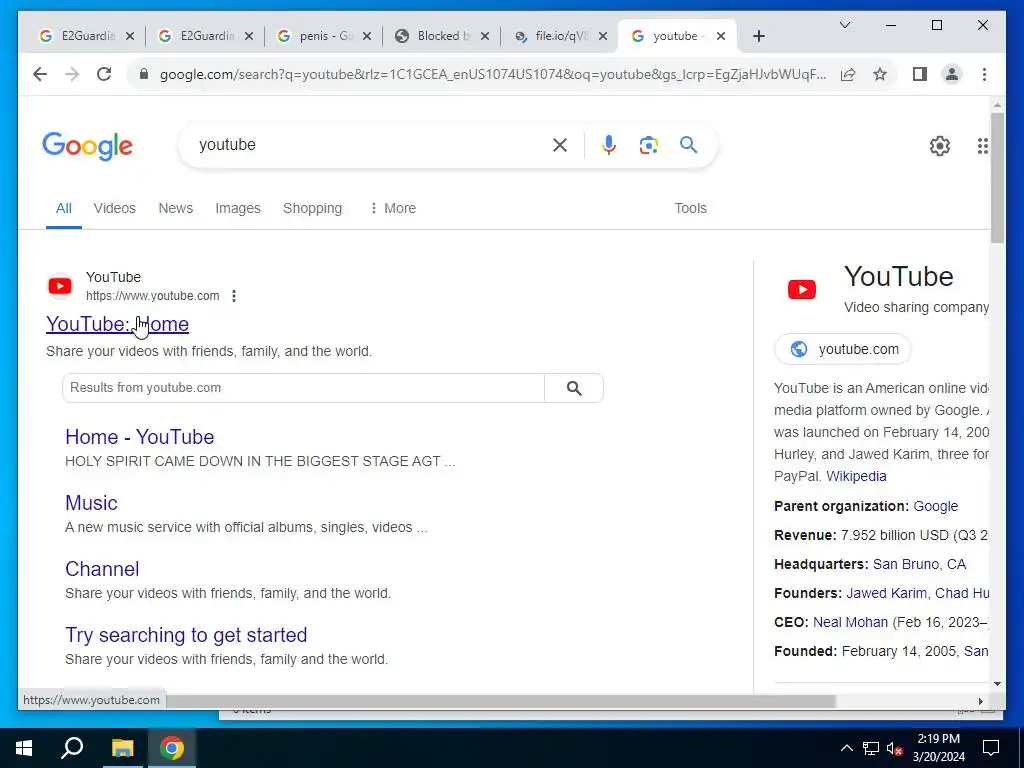Click the address bar URL
The image size is (1024, 768).
click(492, 74)
